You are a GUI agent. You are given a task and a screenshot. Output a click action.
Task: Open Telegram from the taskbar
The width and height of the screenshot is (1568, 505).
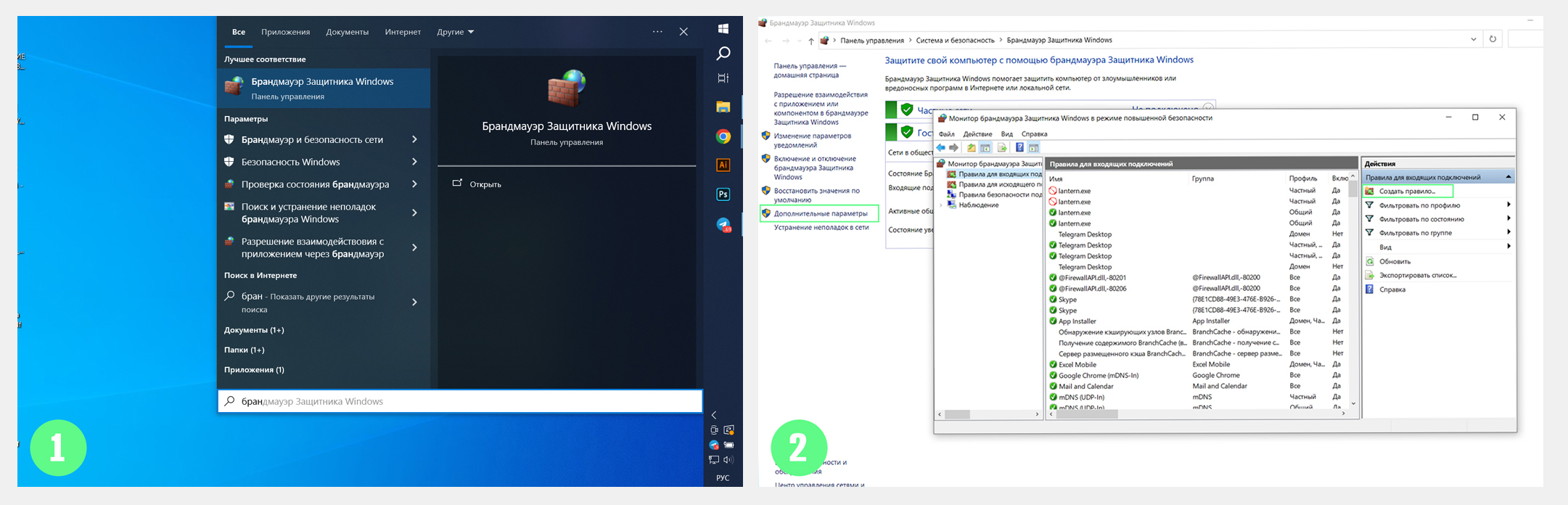point(723,225)
